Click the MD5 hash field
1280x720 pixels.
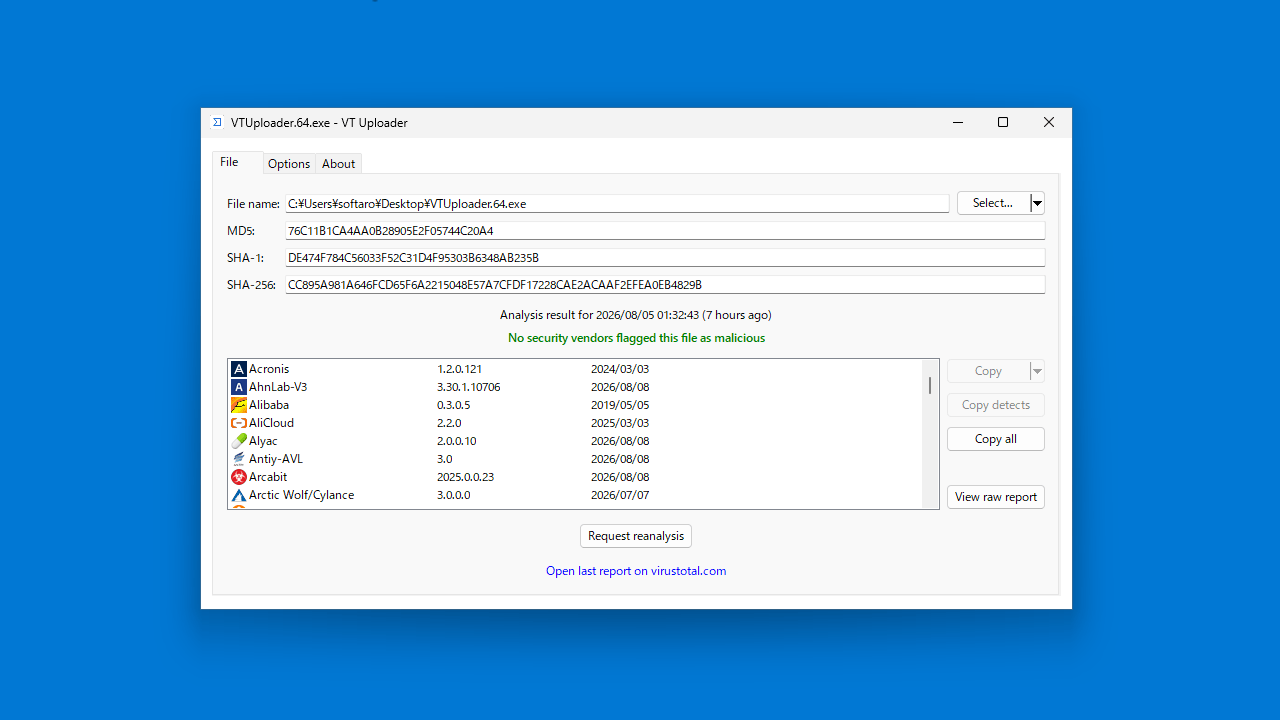tap(665, 231)
